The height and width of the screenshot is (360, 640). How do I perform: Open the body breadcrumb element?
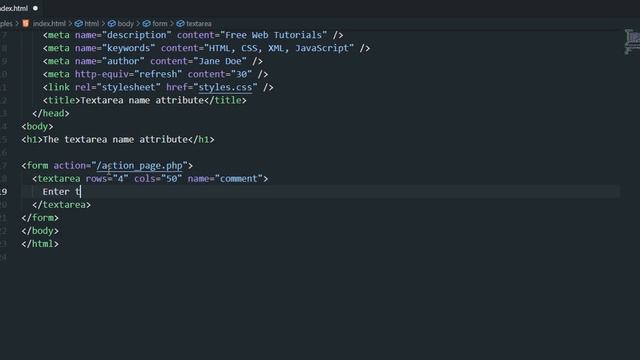[125, 24]
